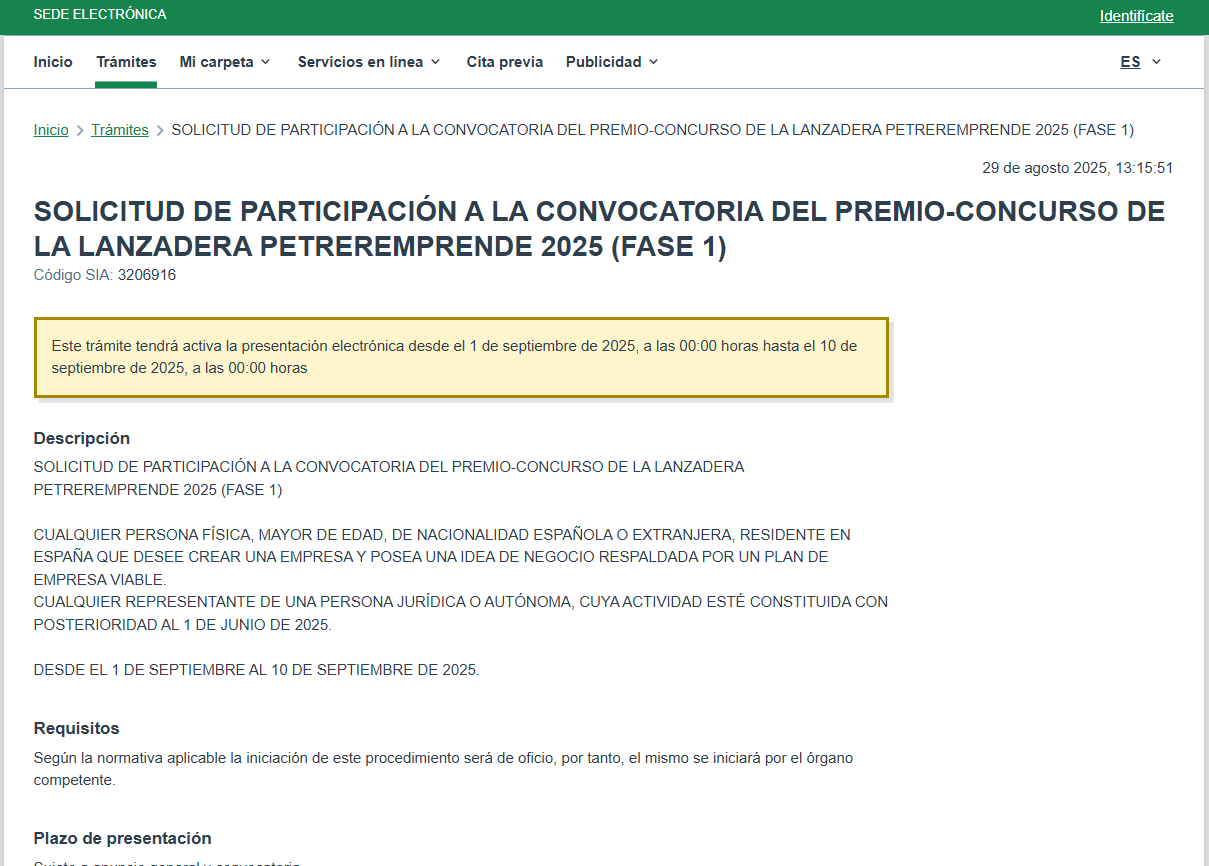Click breadcrumb arrow after Trámites
This screenshot has height=866, width=1209.
160,131
